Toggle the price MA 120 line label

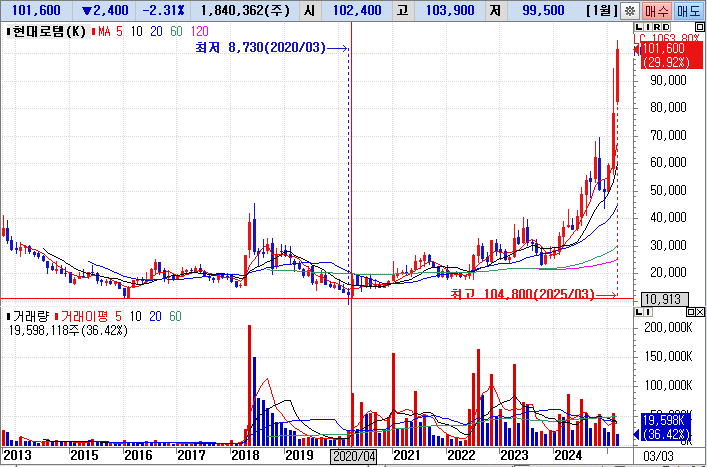tap(199, 32)
